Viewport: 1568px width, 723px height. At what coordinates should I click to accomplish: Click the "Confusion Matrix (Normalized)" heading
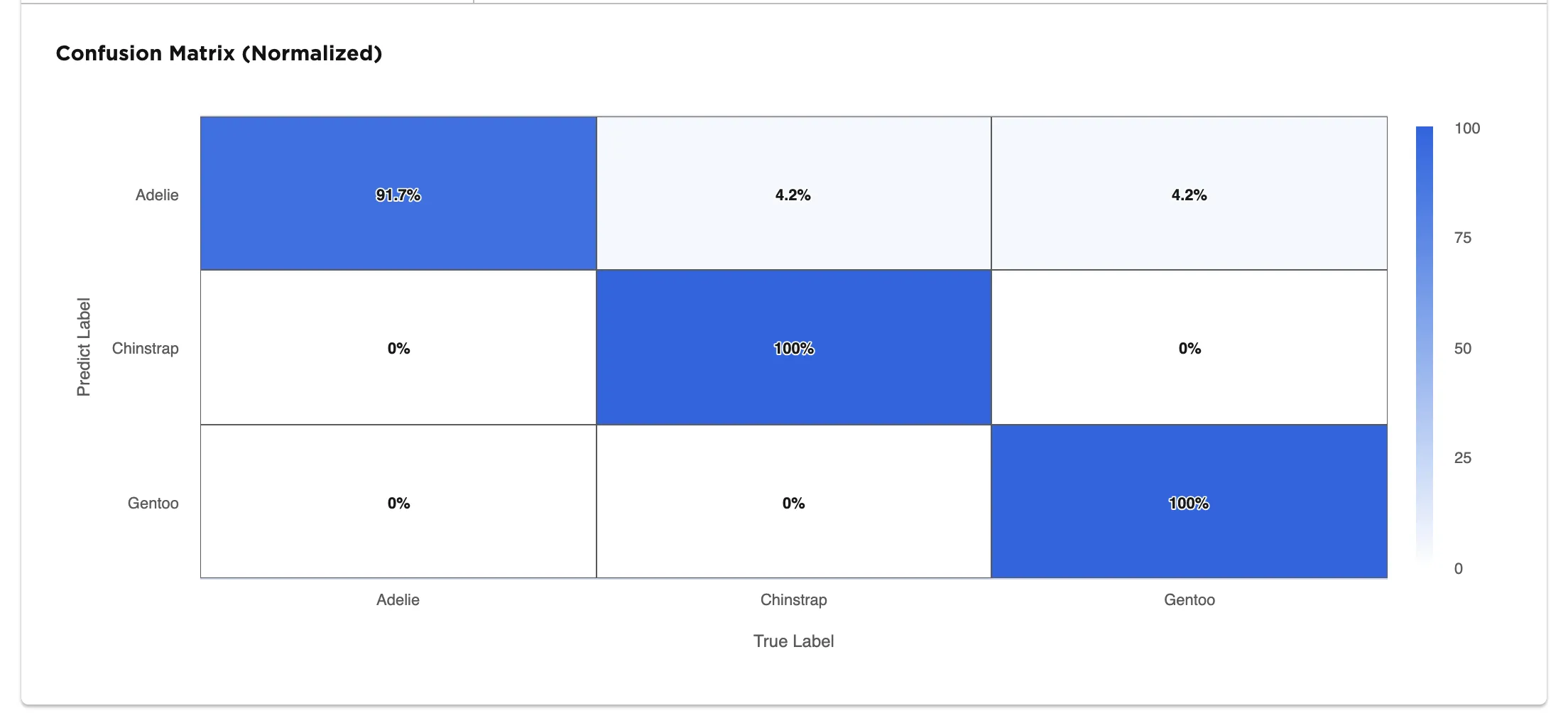click(219, 53)
